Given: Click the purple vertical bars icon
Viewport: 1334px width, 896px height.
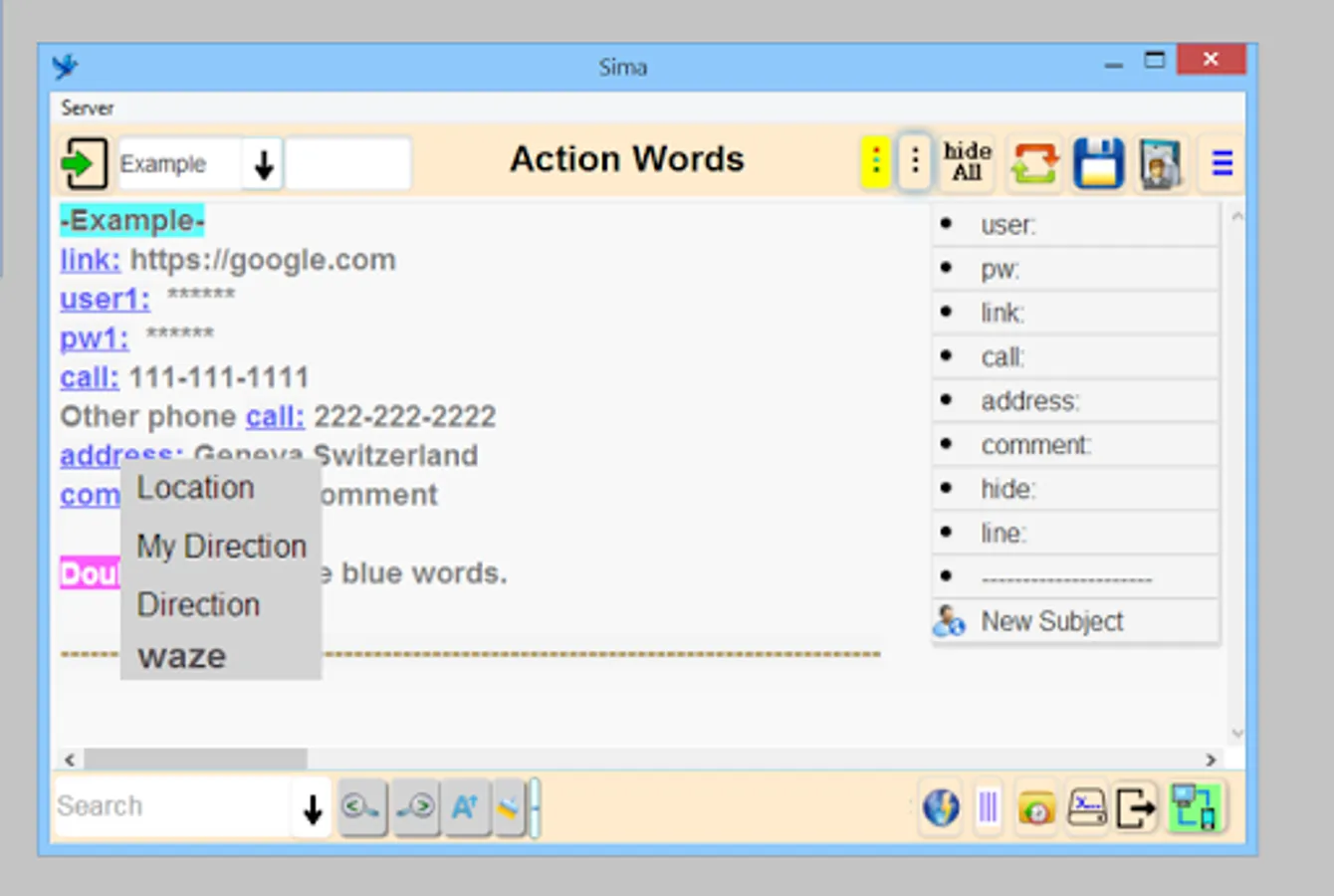Looking at the screenshot, I should click(988, 807).
